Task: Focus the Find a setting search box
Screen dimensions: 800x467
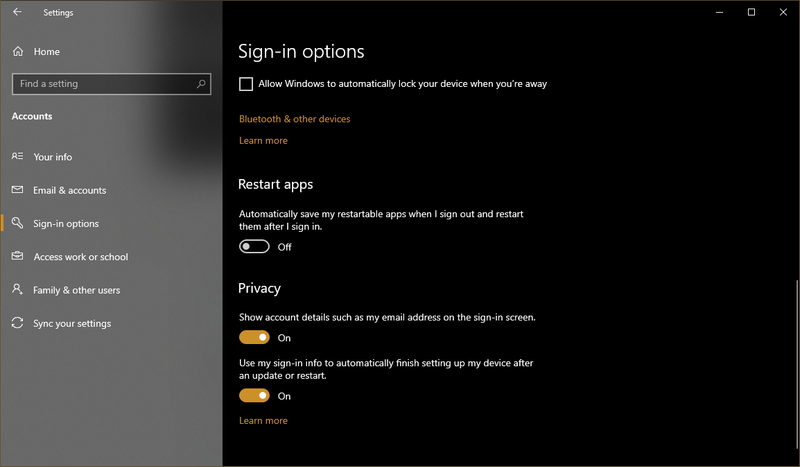Action: point(111,84)
